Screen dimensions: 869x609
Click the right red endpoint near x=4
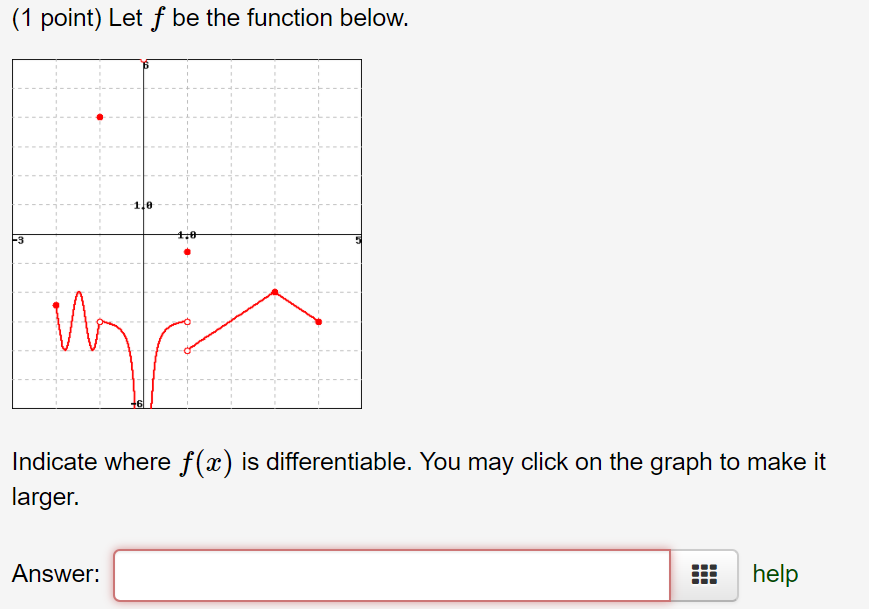click(x=318, y=320)
